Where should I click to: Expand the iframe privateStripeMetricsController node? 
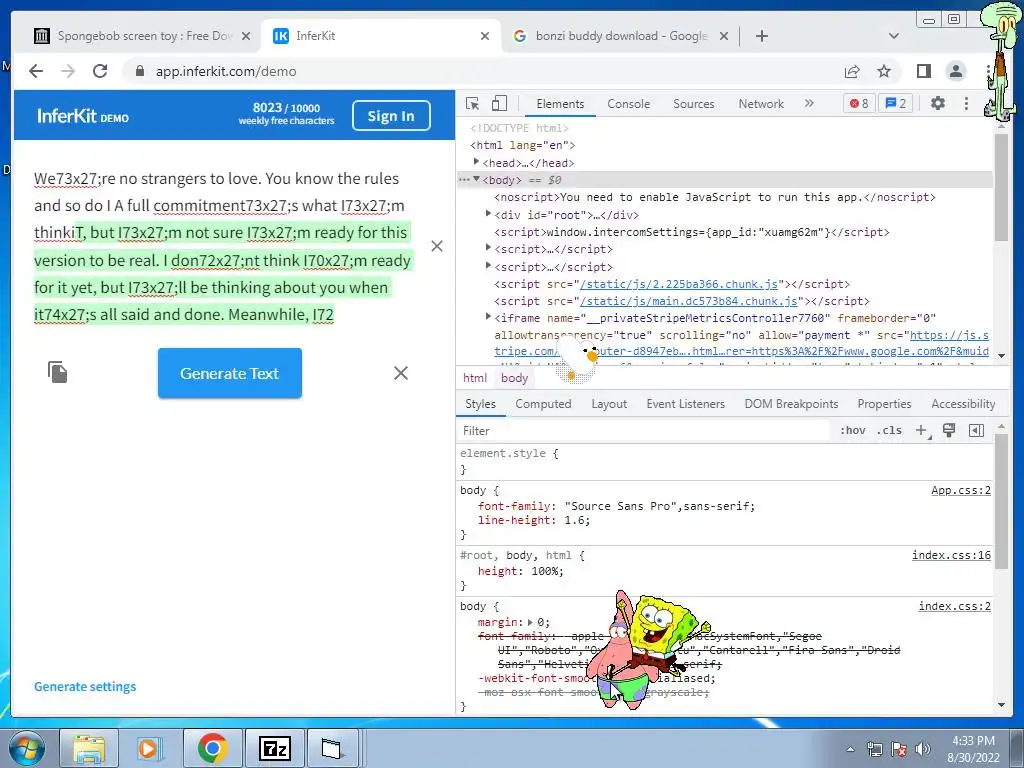[488, 317]
